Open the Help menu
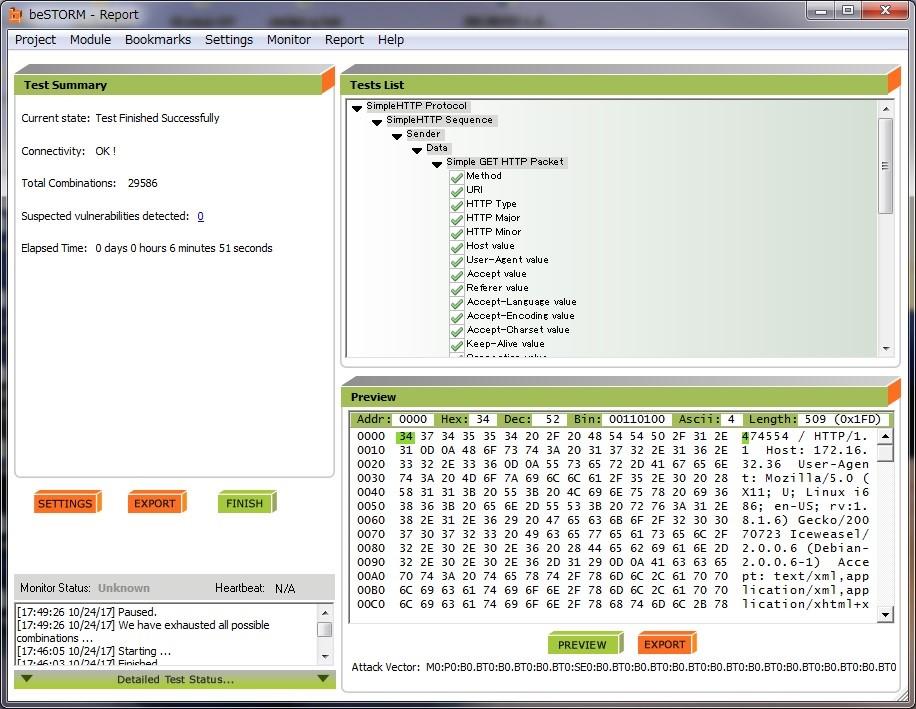916x709 pixels. tap(391, 40)
